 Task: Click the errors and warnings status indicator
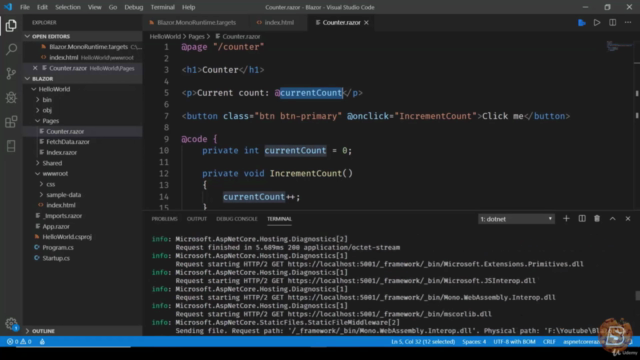coord(19,342)
